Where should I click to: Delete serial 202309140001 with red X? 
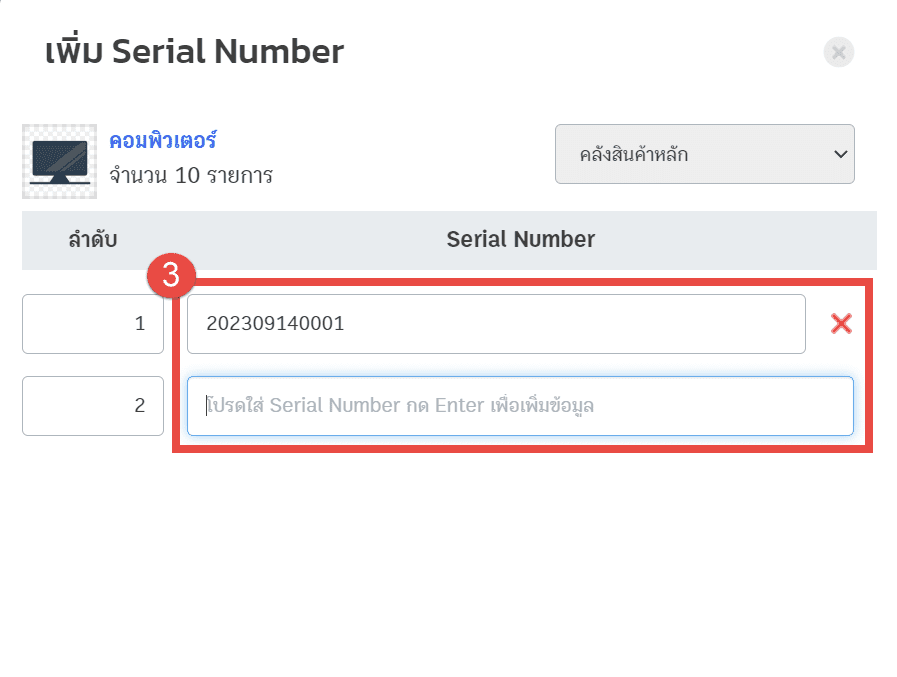pyautogui.click(x=841, y=323)
